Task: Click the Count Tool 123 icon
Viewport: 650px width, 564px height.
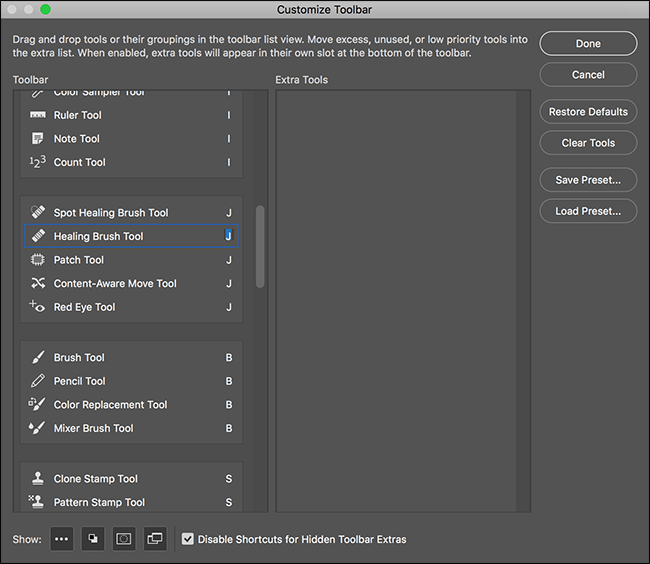Action: tap(38, 162)
